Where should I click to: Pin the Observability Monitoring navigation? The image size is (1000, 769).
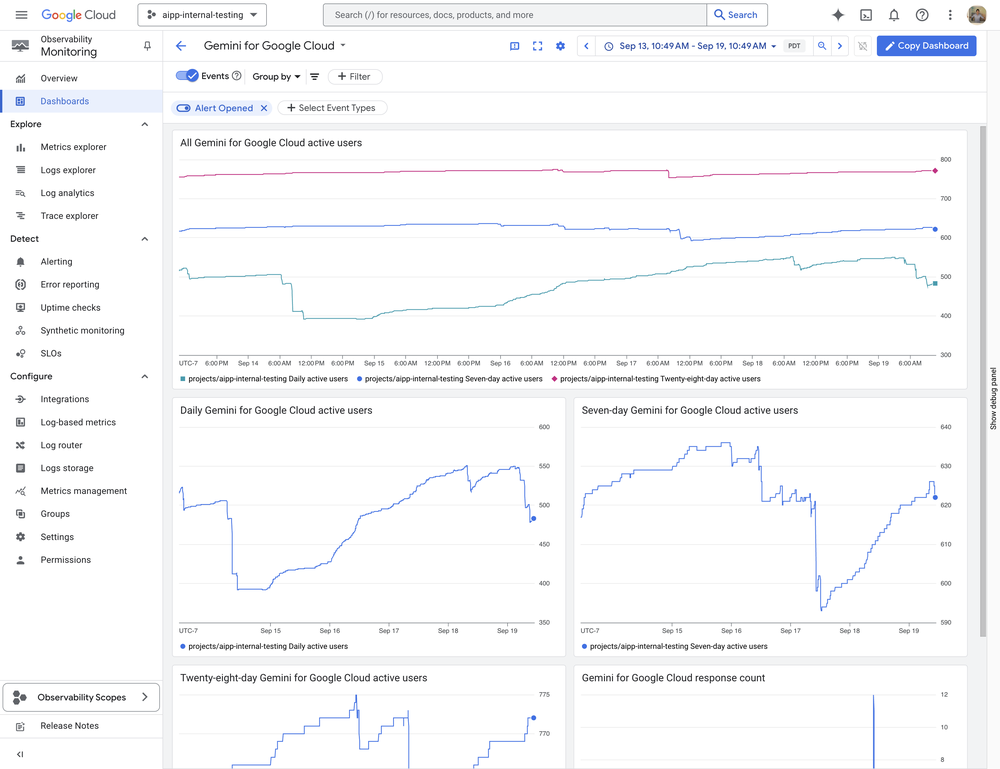[x=147, y=46]
